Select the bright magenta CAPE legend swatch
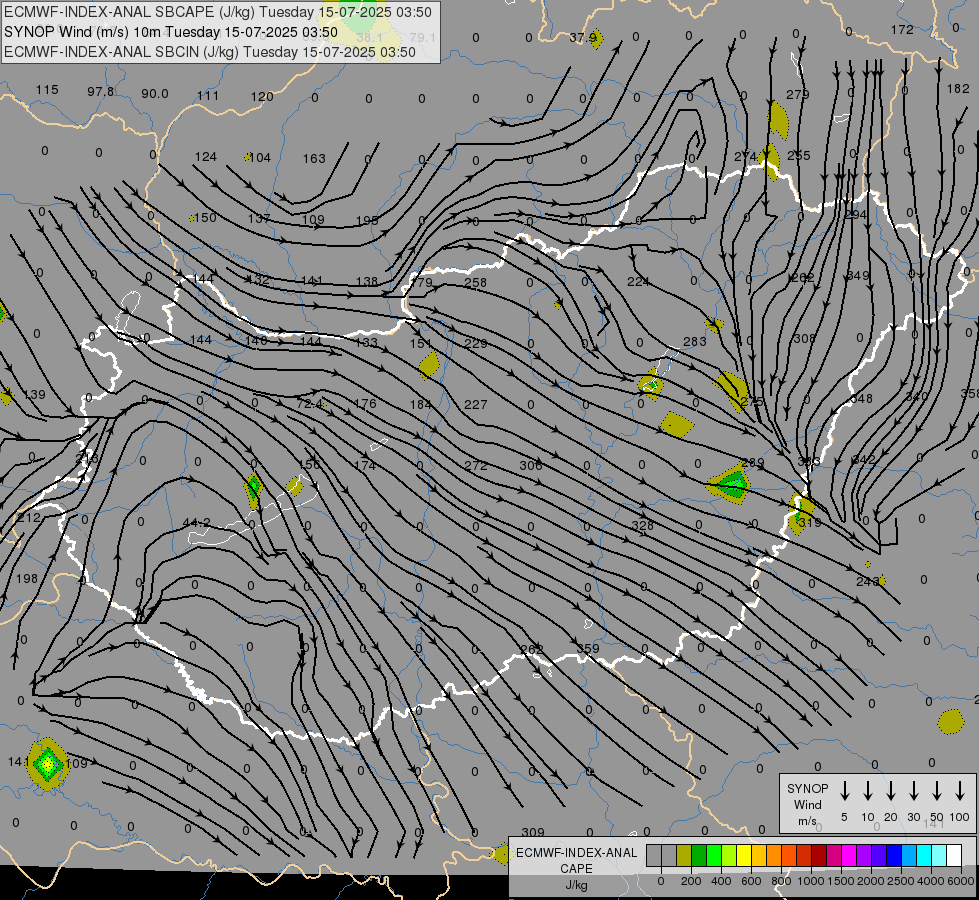This screenshot has width=979, height=900. (x=850, y=856)
